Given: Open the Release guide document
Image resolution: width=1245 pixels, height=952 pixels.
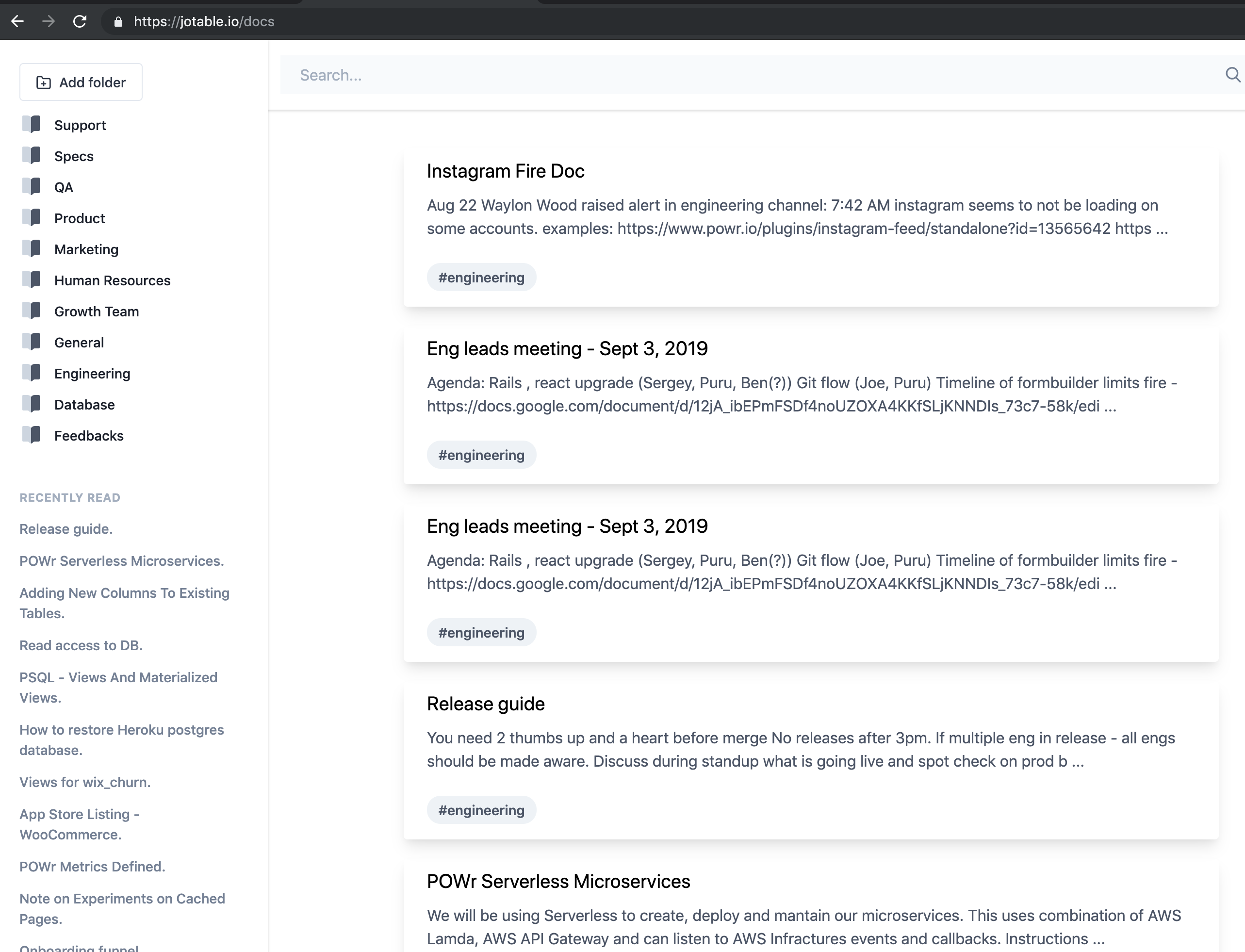Looking at the screenshot, I should 485,703.
